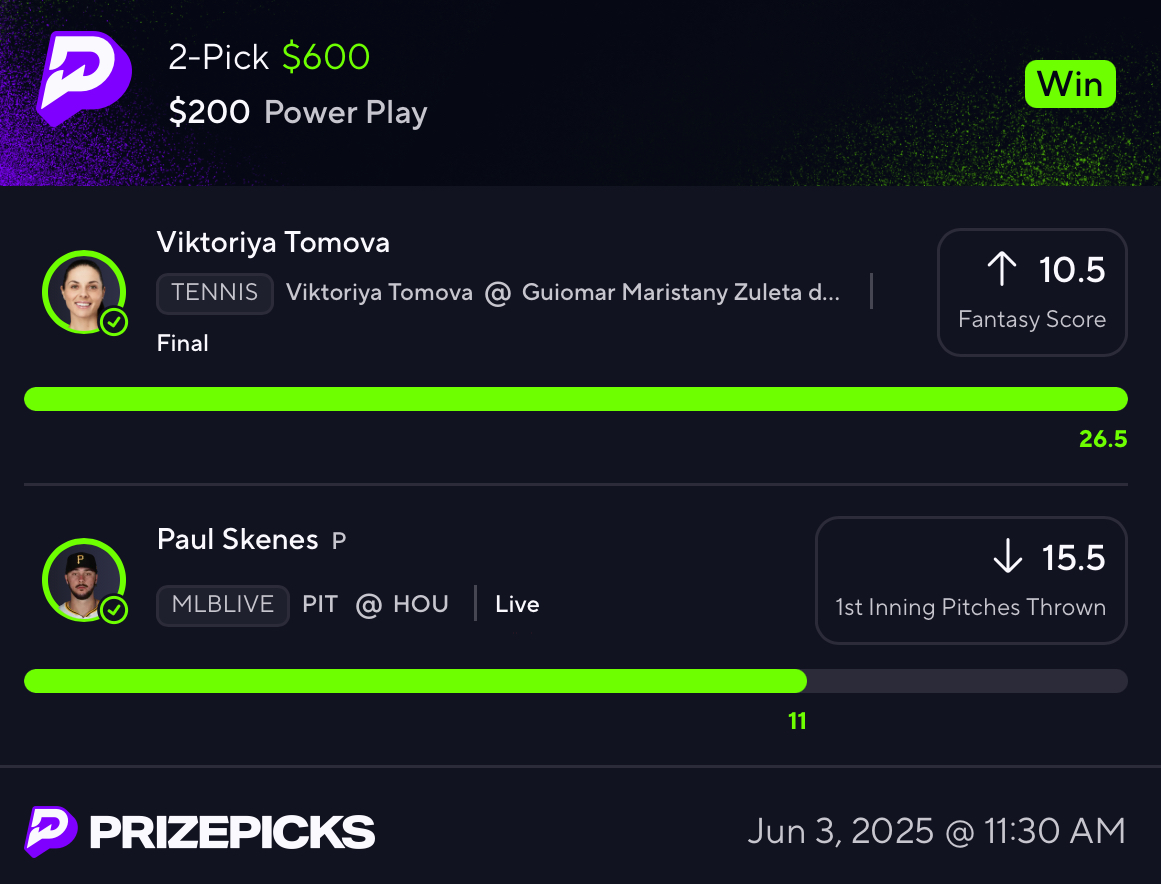Click Viktoriya Tomova's green checkmark badge
Image resolution: width=1161 pixels, height=884 pixels.
click(x=114, y=322)
